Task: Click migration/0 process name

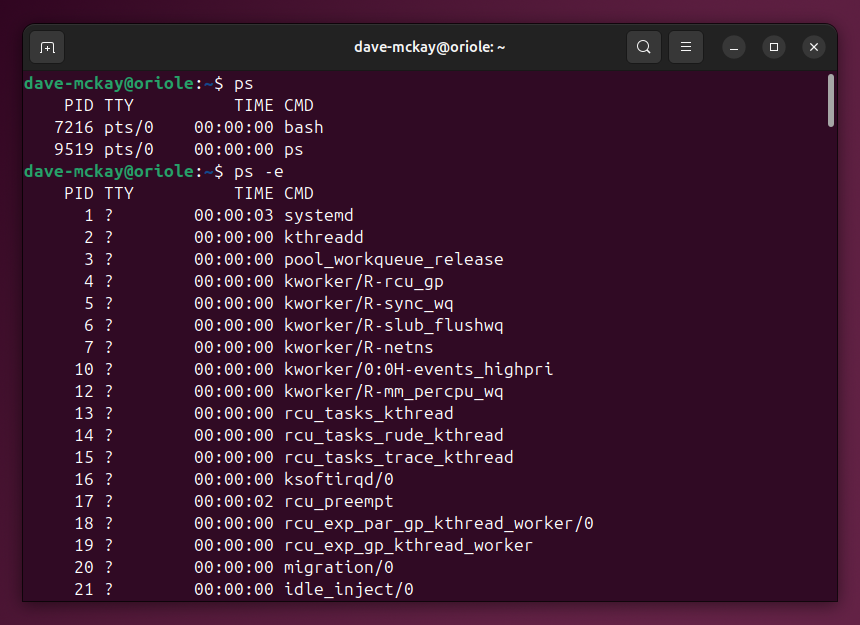Action: [x=338, y=567]
